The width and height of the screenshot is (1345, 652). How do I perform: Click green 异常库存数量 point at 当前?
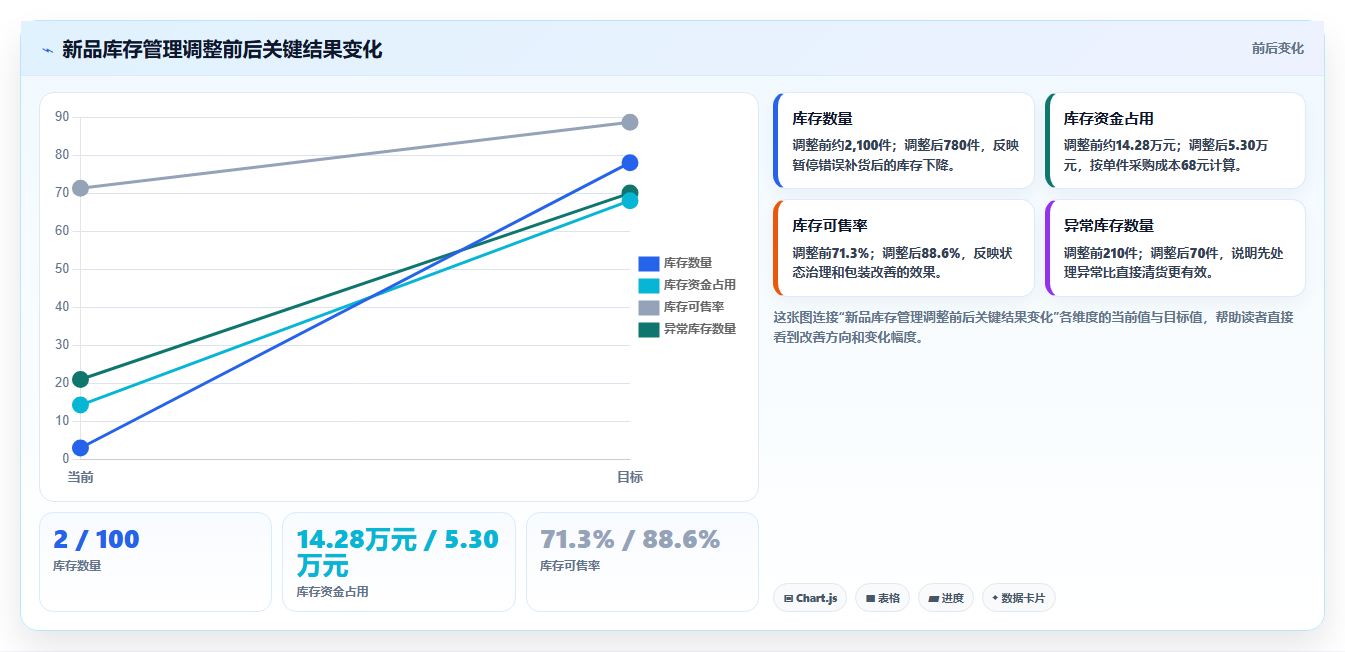80,379
